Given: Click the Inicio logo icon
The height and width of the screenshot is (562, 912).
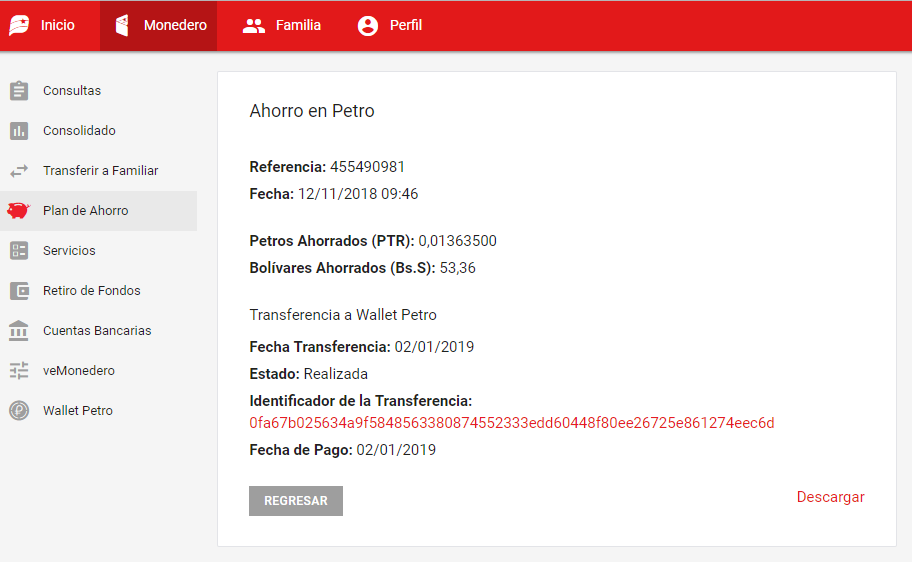Looking at the screenshot, I should pyautogui.click(x=19, y=25).
